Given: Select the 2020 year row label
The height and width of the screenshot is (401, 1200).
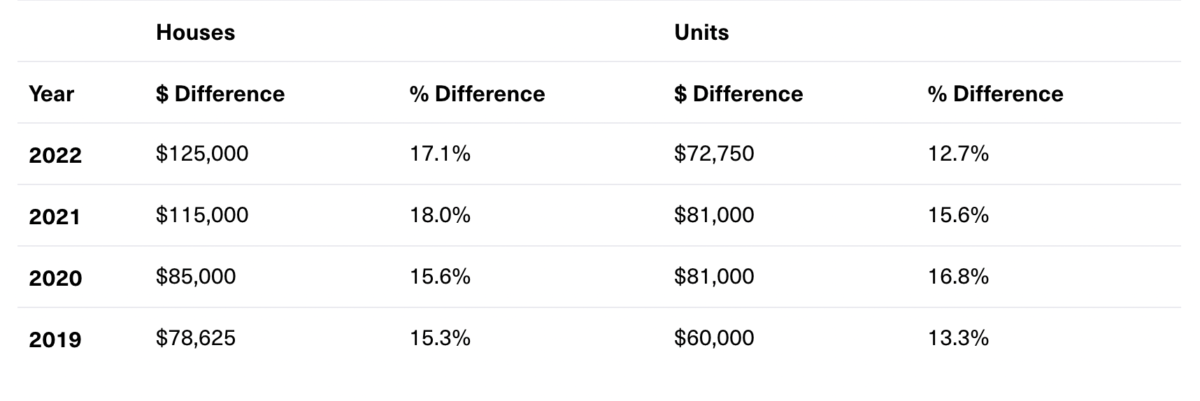Looking at the screenshot, I should 55,278.
